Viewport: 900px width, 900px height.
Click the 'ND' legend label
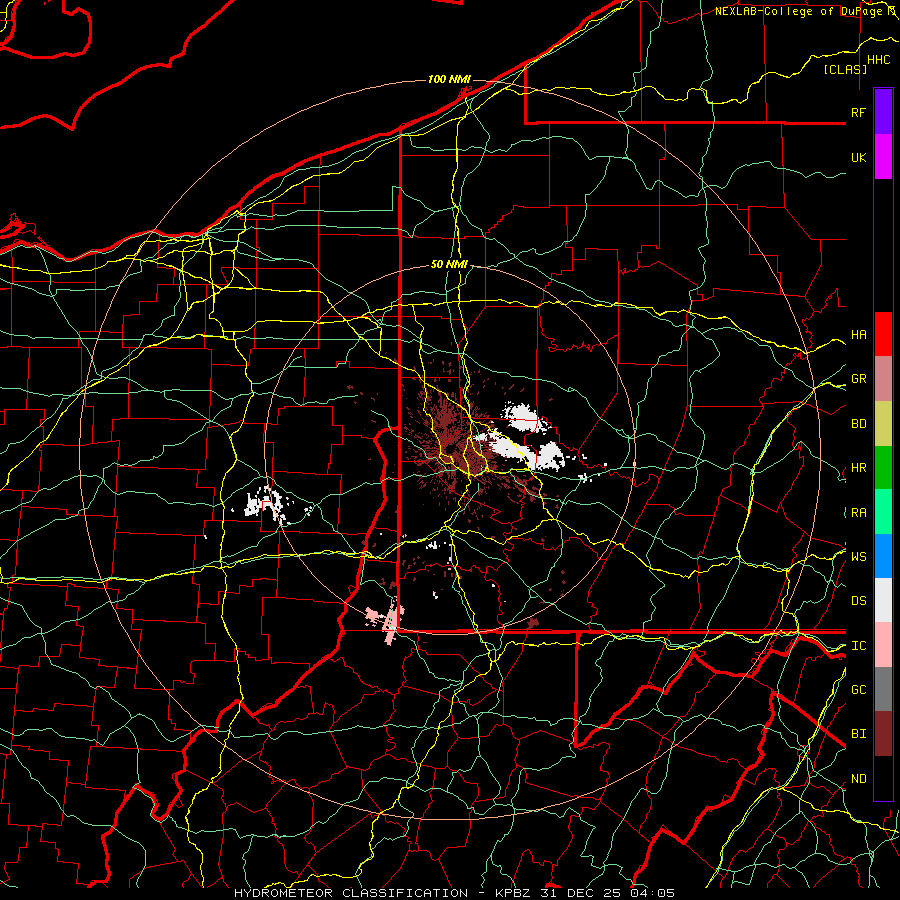[x=858, y=779]
